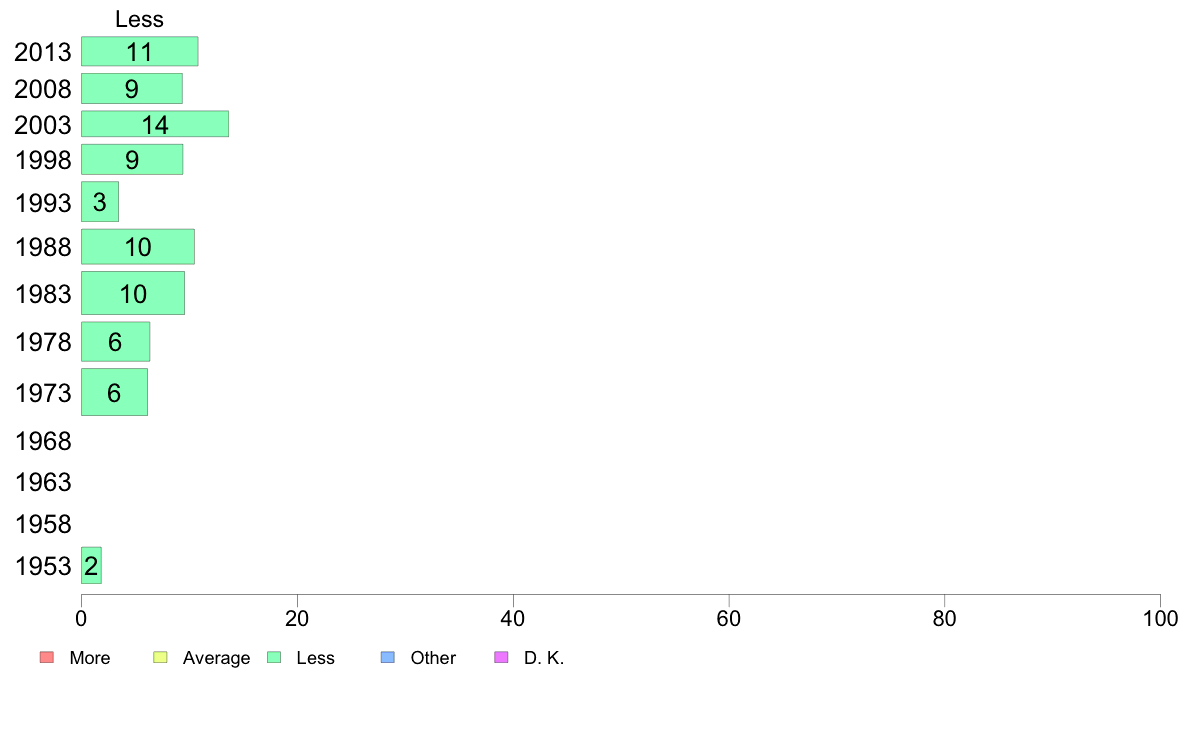Click the Average legend text label
This screenshot has height=736, width=1188.
pyautogui.click(x=216, y=658)
